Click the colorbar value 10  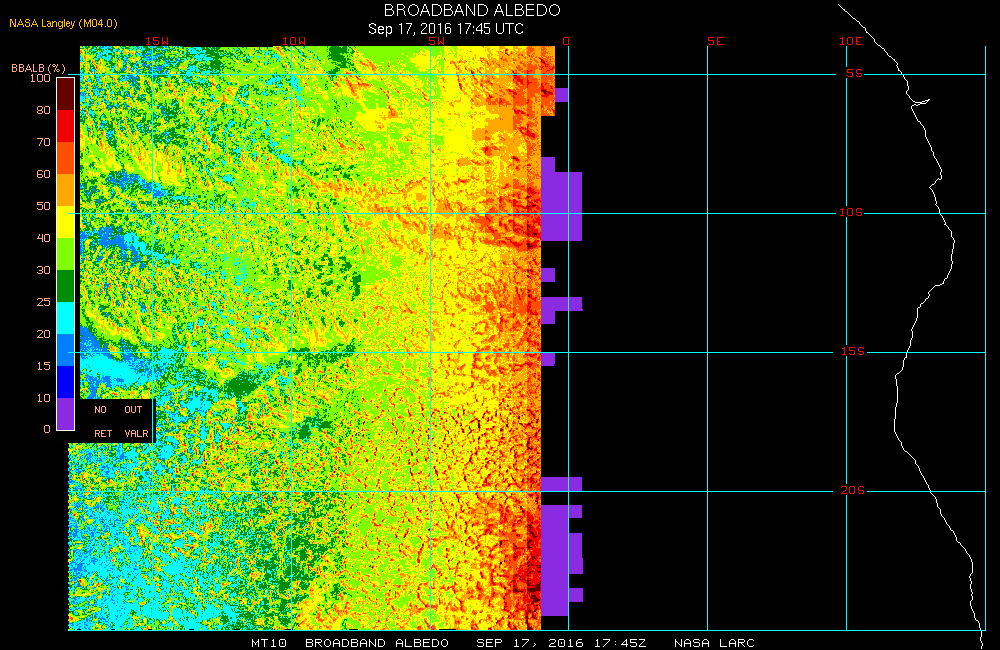tap(43, 397)
